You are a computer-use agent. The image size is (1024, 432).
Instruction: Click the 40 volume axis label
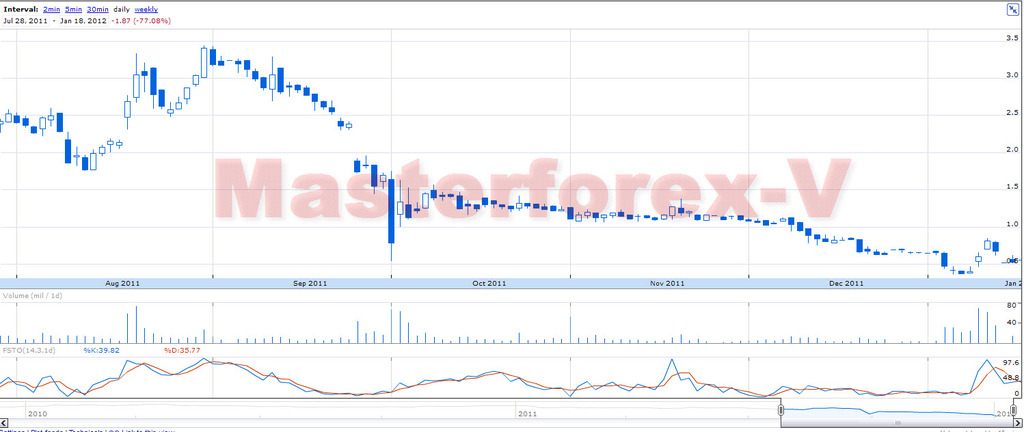click(1014, 323)
